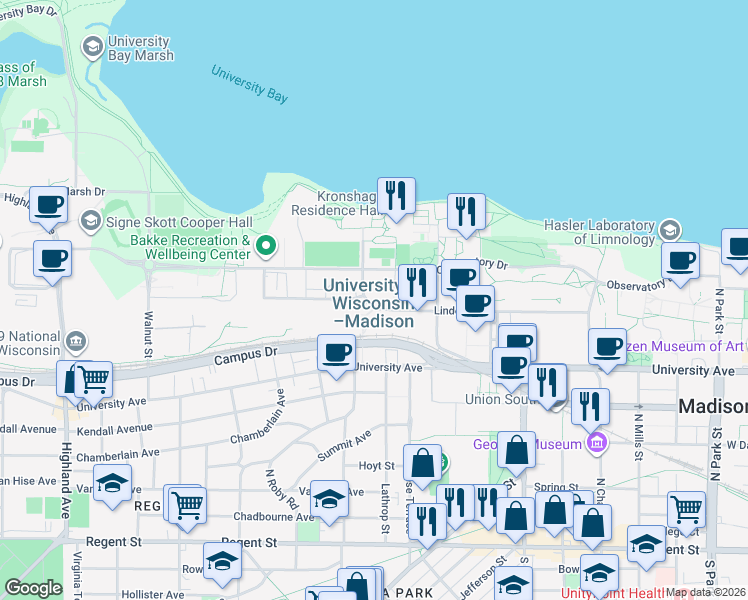Select shopping bag marker beside Hoyt St
Viewport: 748px width, 600px height.
(x=422, y=463)
